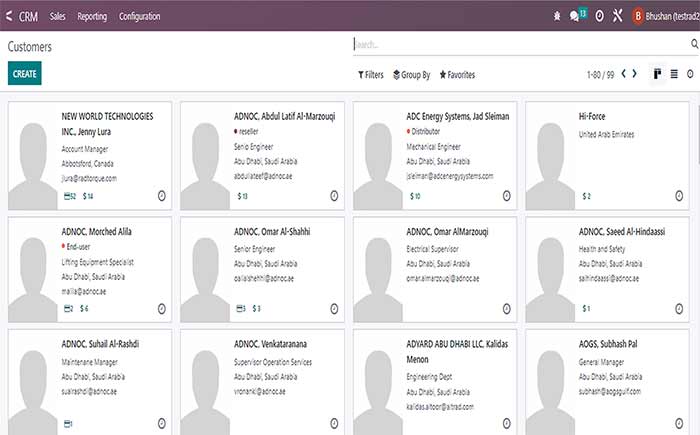This screenshot has width=700, height=435.
Task: Open the Filters dropdown
Action: [371, 75]
